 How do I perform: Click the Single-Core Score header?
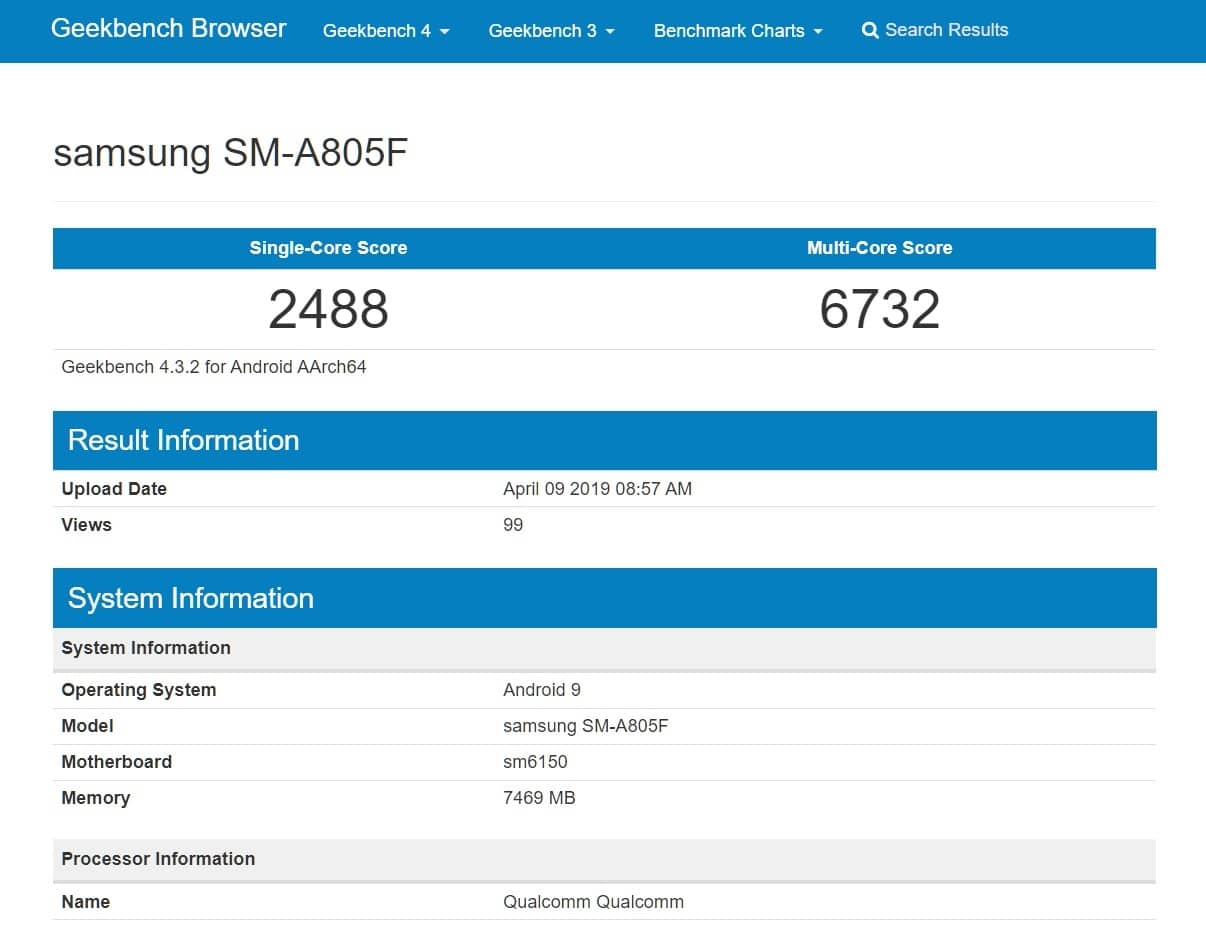(x=328, y=248)
